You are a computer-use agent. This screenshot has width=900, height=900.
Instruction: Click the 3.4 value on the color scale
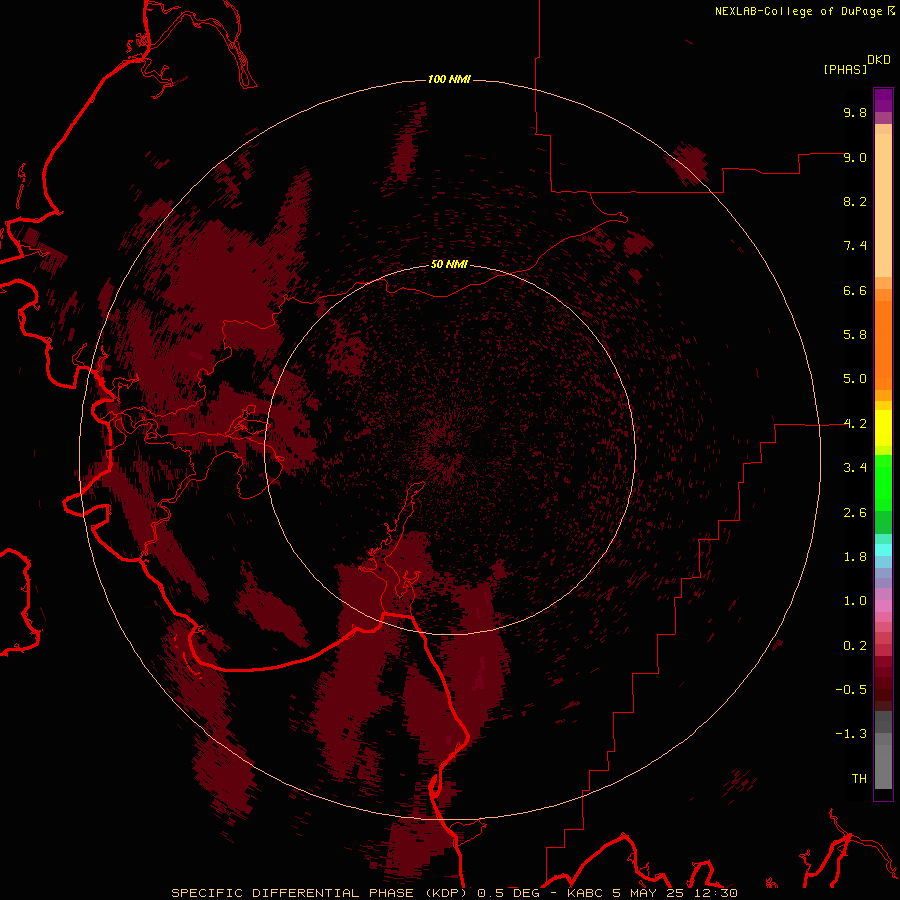click(x=855, y=468)
